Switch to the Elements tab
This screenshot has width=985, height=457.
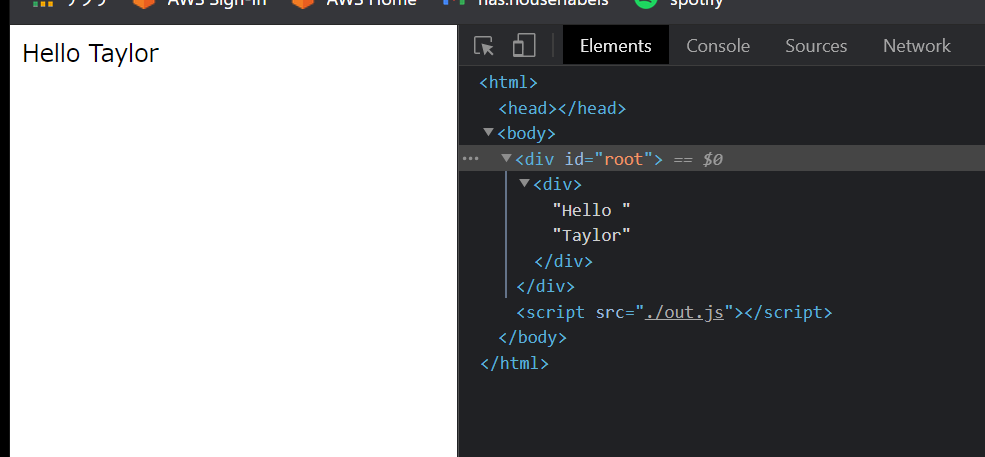616,46
